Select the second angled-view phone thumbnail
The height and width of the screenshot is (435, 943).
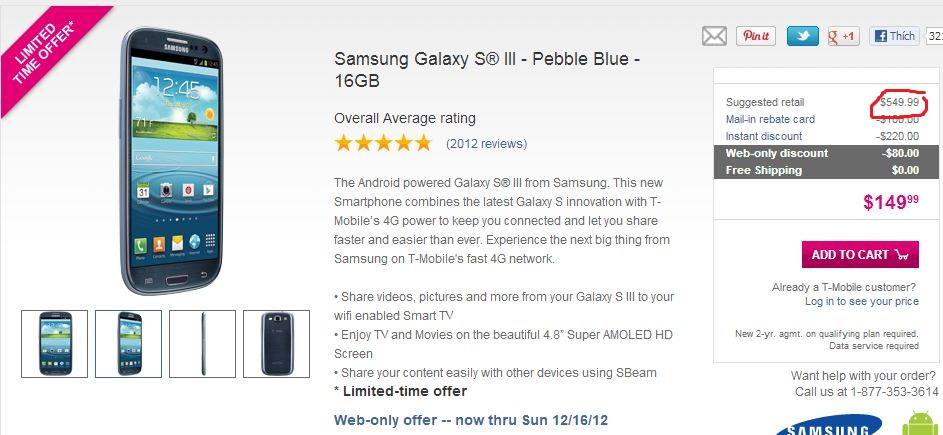click(129, 343)
